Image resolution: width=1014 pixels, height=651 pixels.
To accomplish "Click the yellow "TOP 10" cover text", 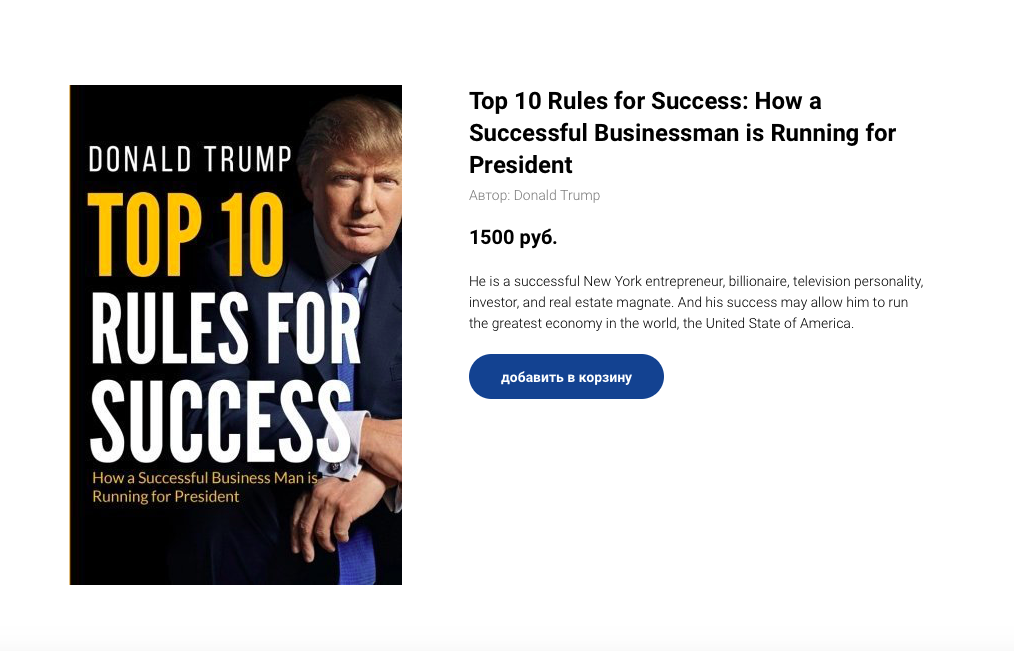I will click(186, 234).
